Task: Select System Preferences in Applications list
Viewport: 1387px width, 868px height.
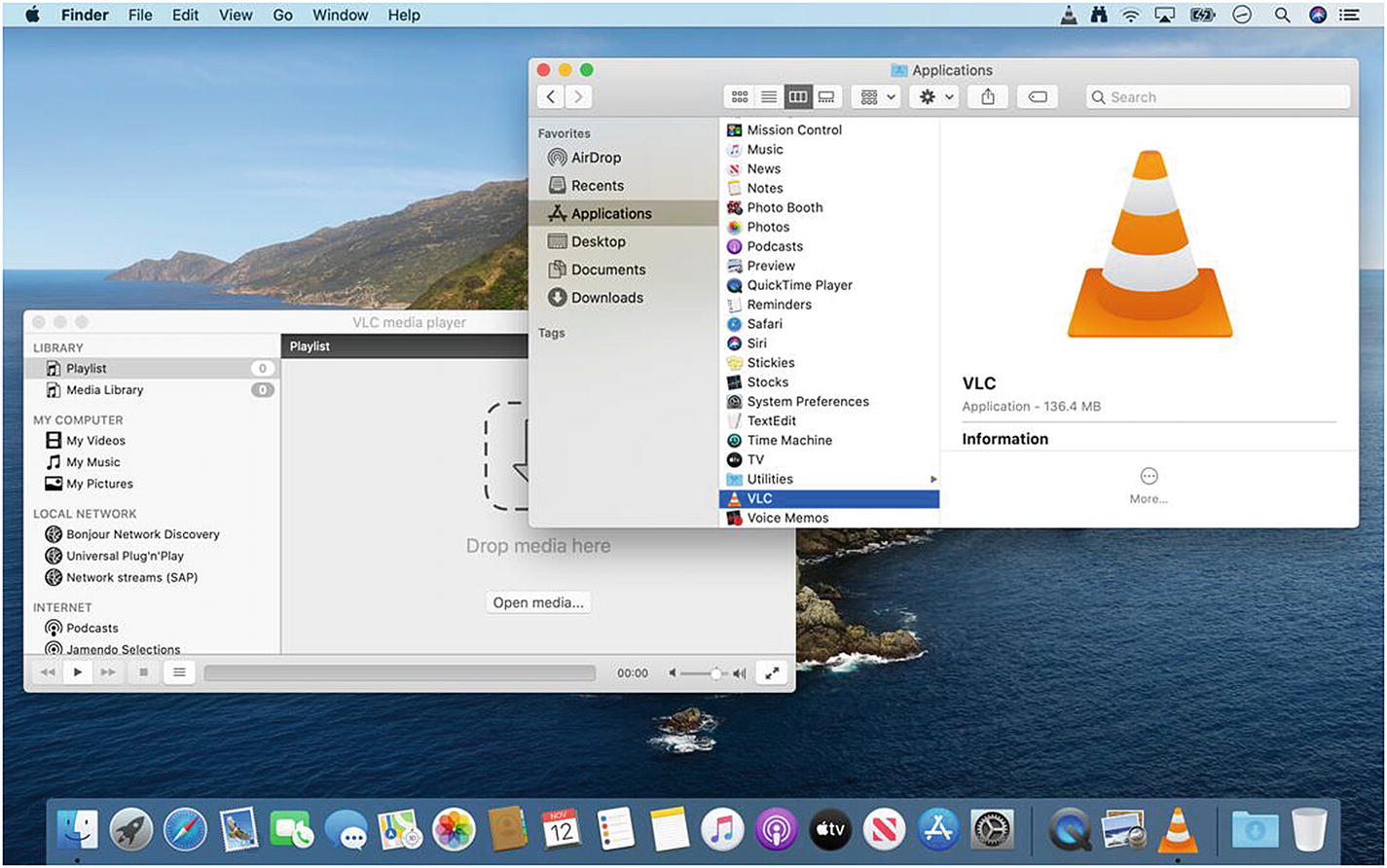Action: pos(830,401)
